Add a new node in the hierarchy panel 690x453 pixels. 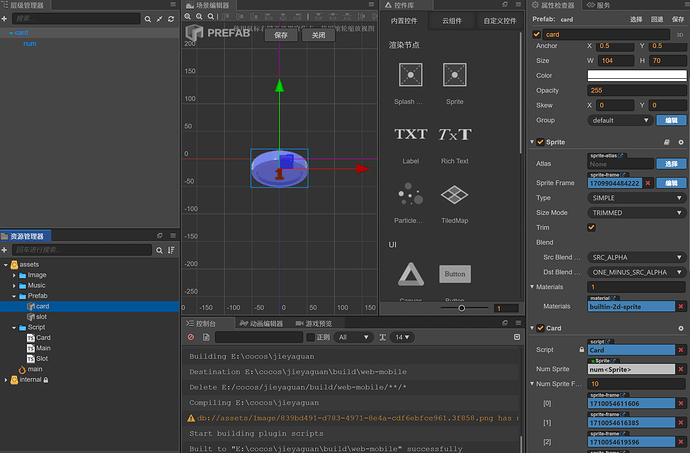tap(4, 19)
